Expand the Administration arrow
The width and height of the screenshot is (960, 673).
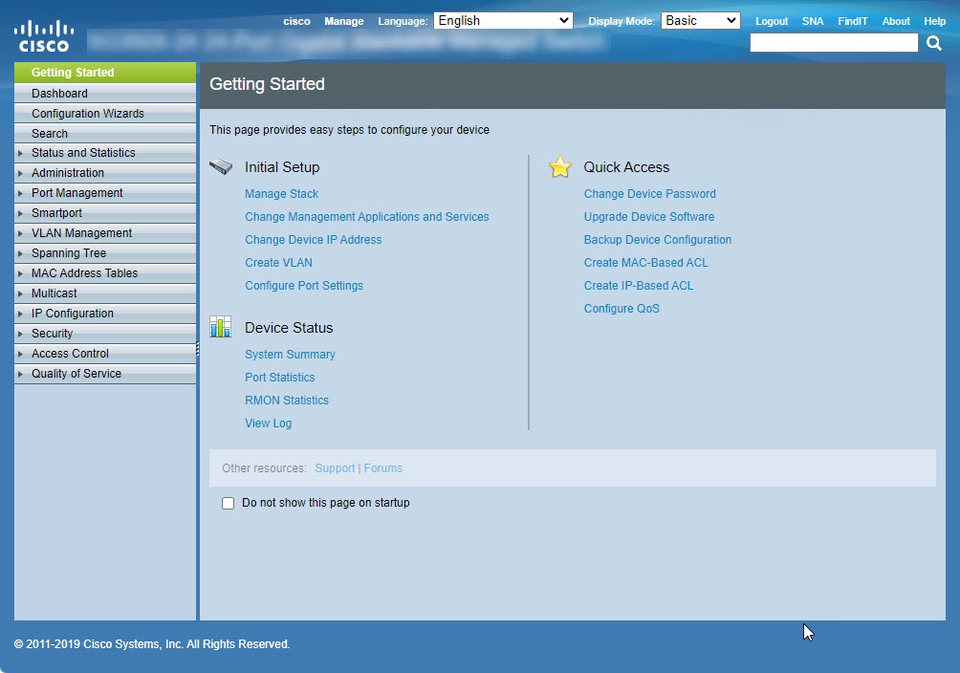tap(20, 173)
